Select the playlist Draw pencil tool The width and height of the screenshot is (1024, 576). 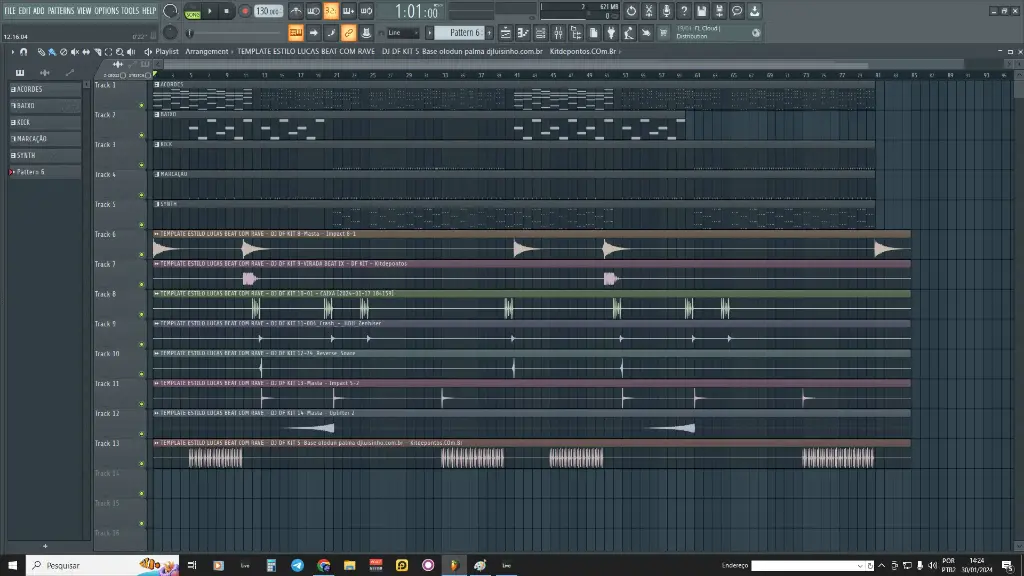coord(41,52)
